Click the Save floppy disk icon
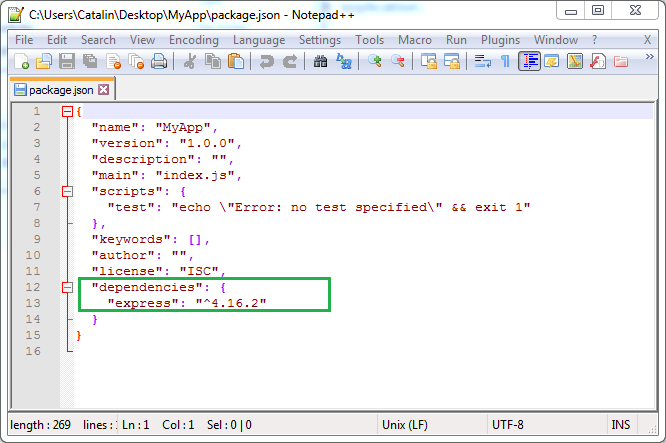 (x=67, y=61)
